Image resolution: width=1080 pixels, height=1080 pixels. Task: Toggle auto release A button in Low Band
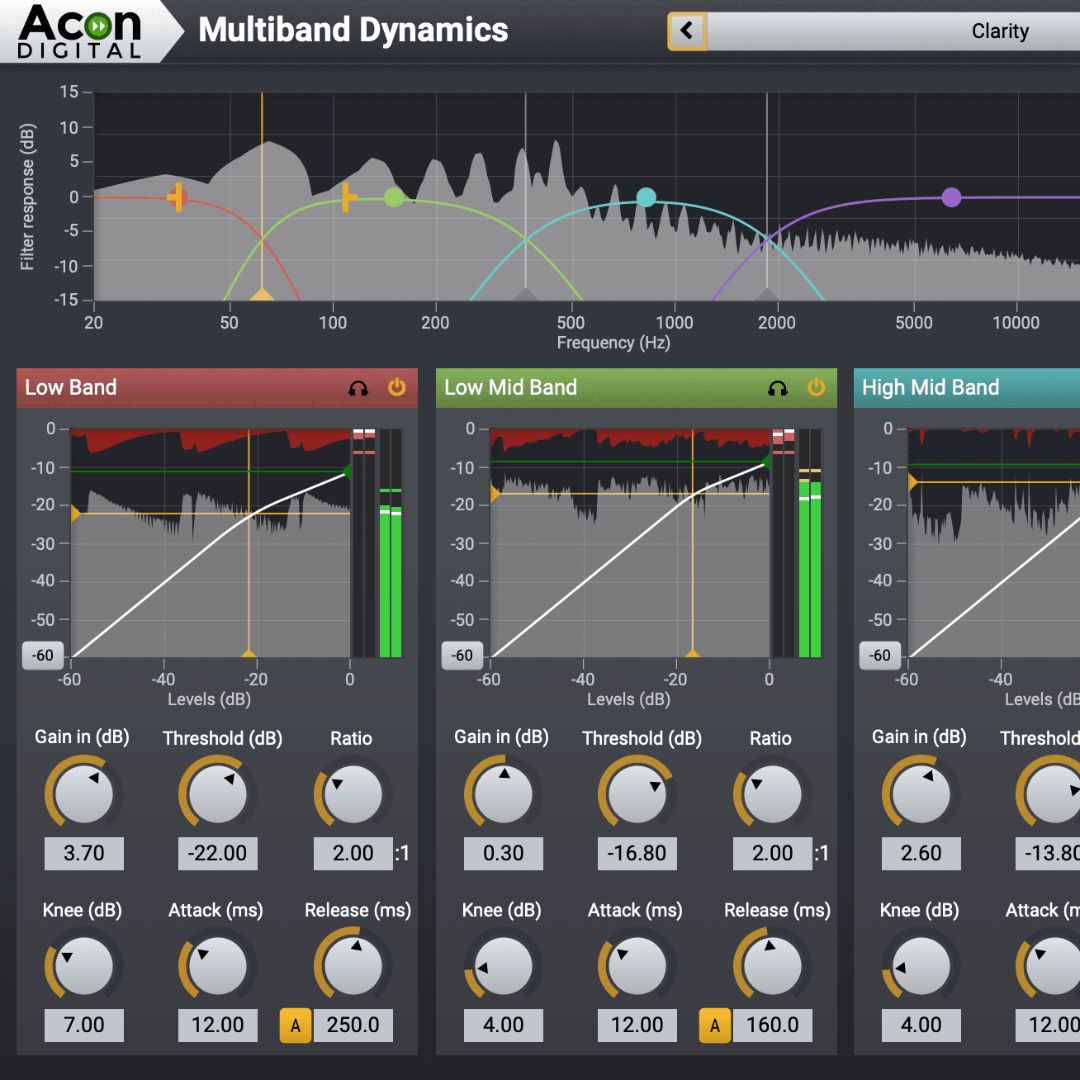[x=295, y=1026]
